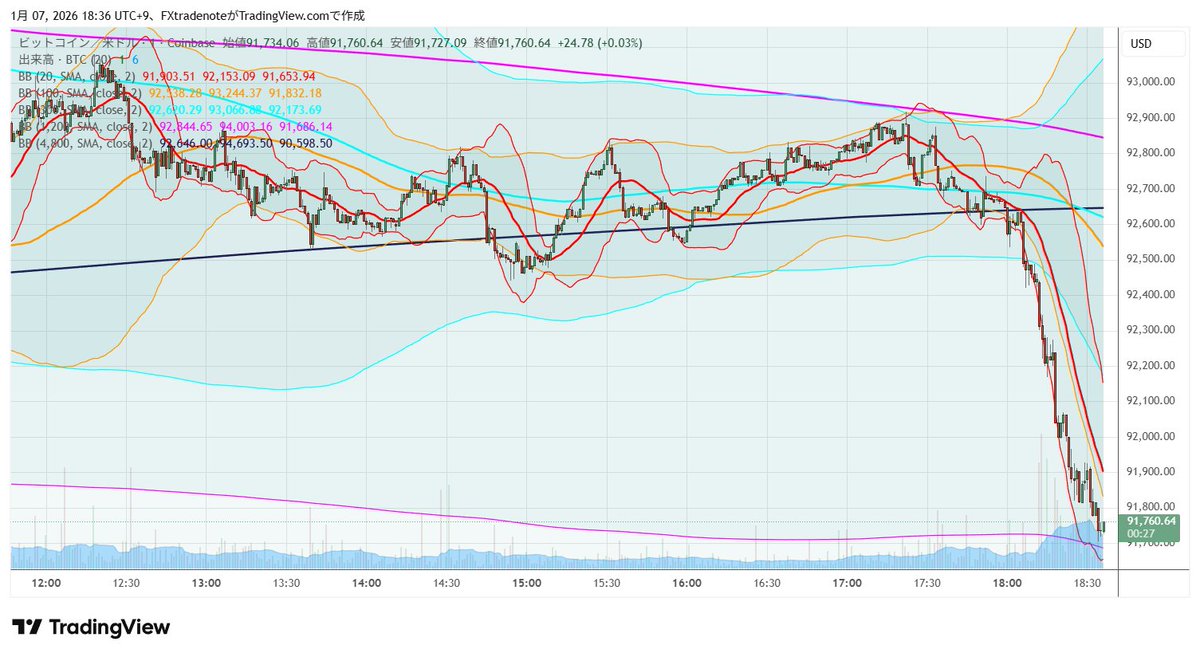
Task: Click the 17:00 time axis label
Action: point(847,583)
